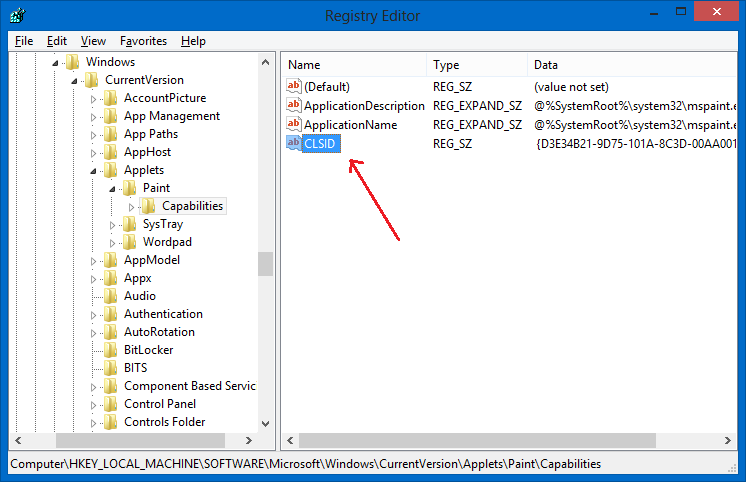Select the CLSID value name
Image resolution: width=746 pixels, height=482 pixels.
(320, 144)
